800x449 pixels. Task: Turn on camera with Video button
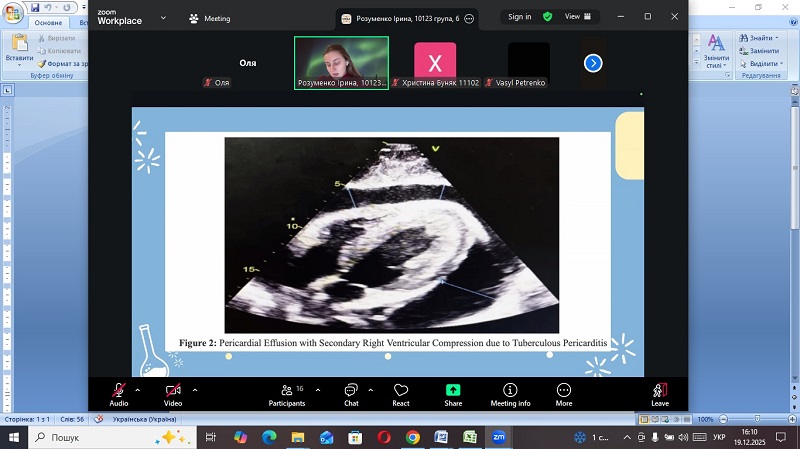click(173, 393)
